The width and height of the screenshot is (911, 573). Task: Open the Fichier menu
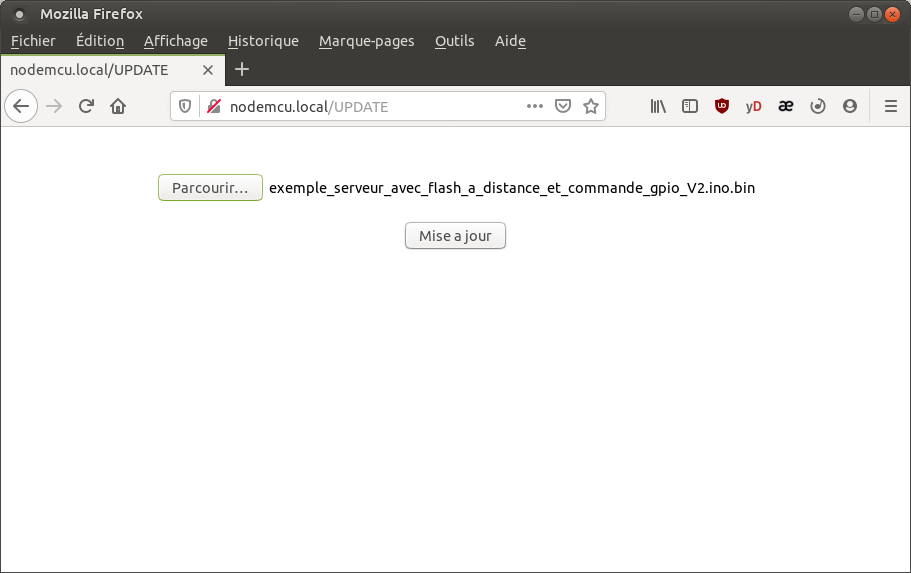33,41
